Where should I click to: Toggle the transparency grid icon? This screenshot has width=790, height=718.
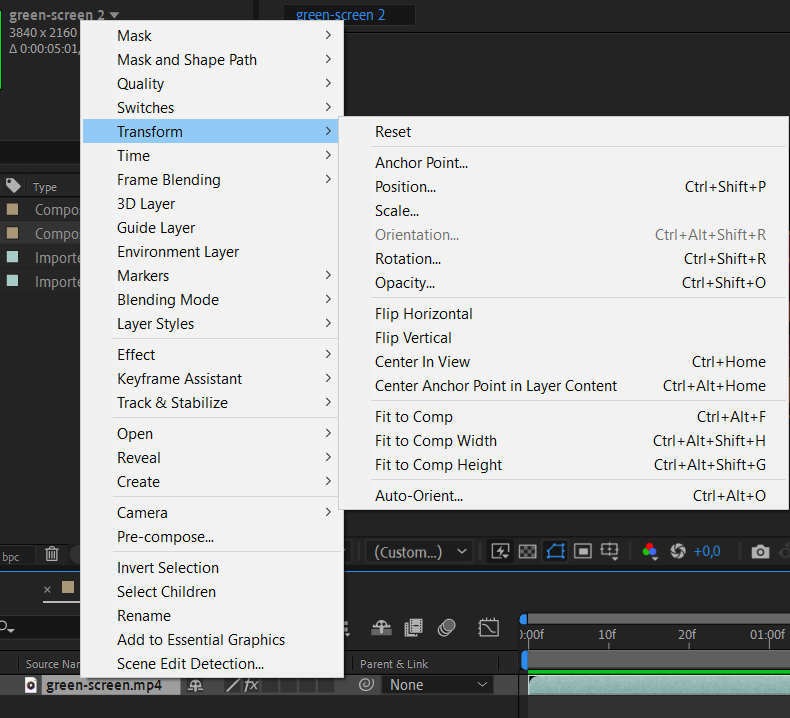point(528,551)
